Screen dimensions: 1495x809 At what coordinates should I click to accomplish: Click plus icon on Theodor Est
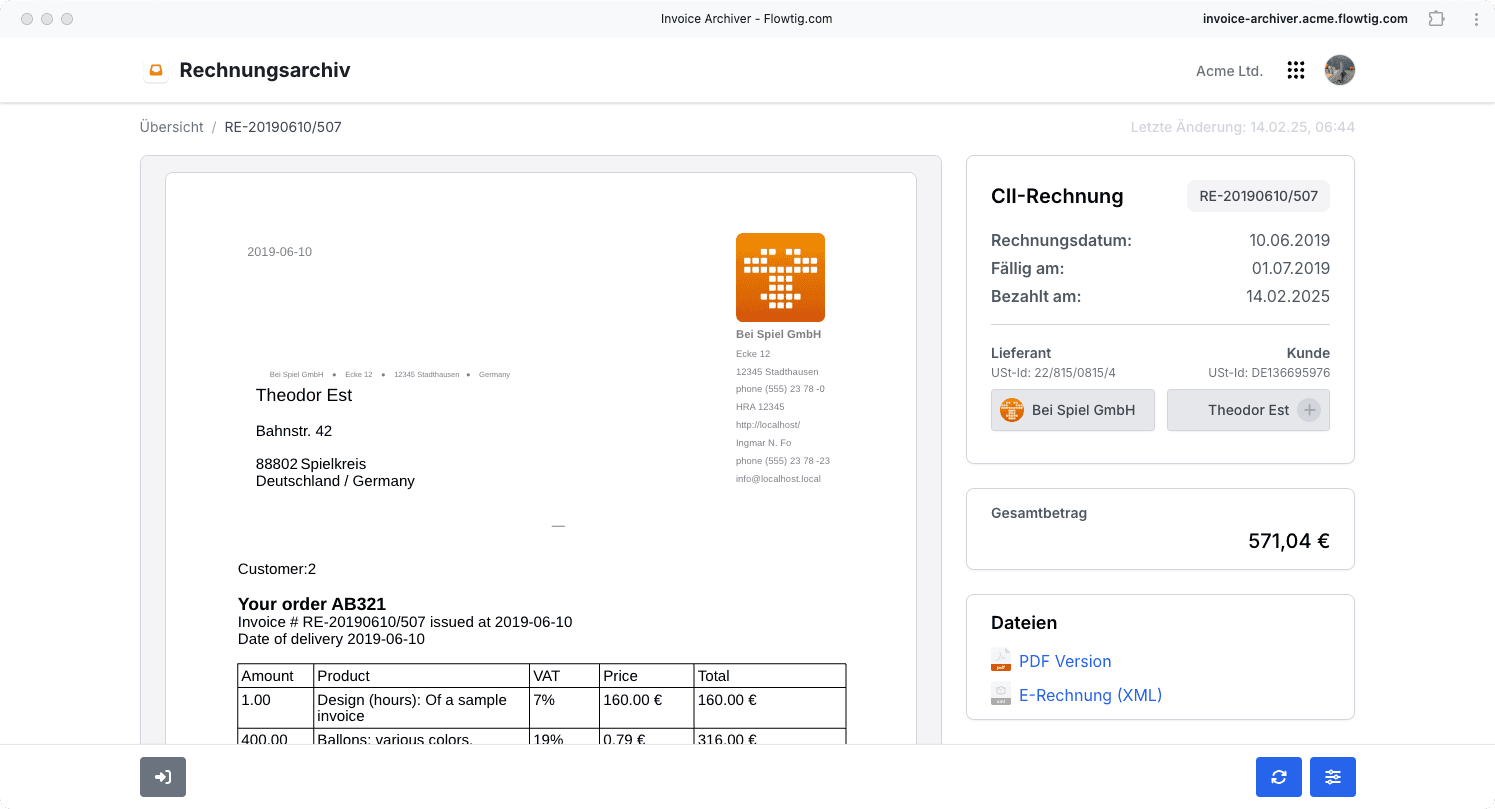tap(1309, 410)
